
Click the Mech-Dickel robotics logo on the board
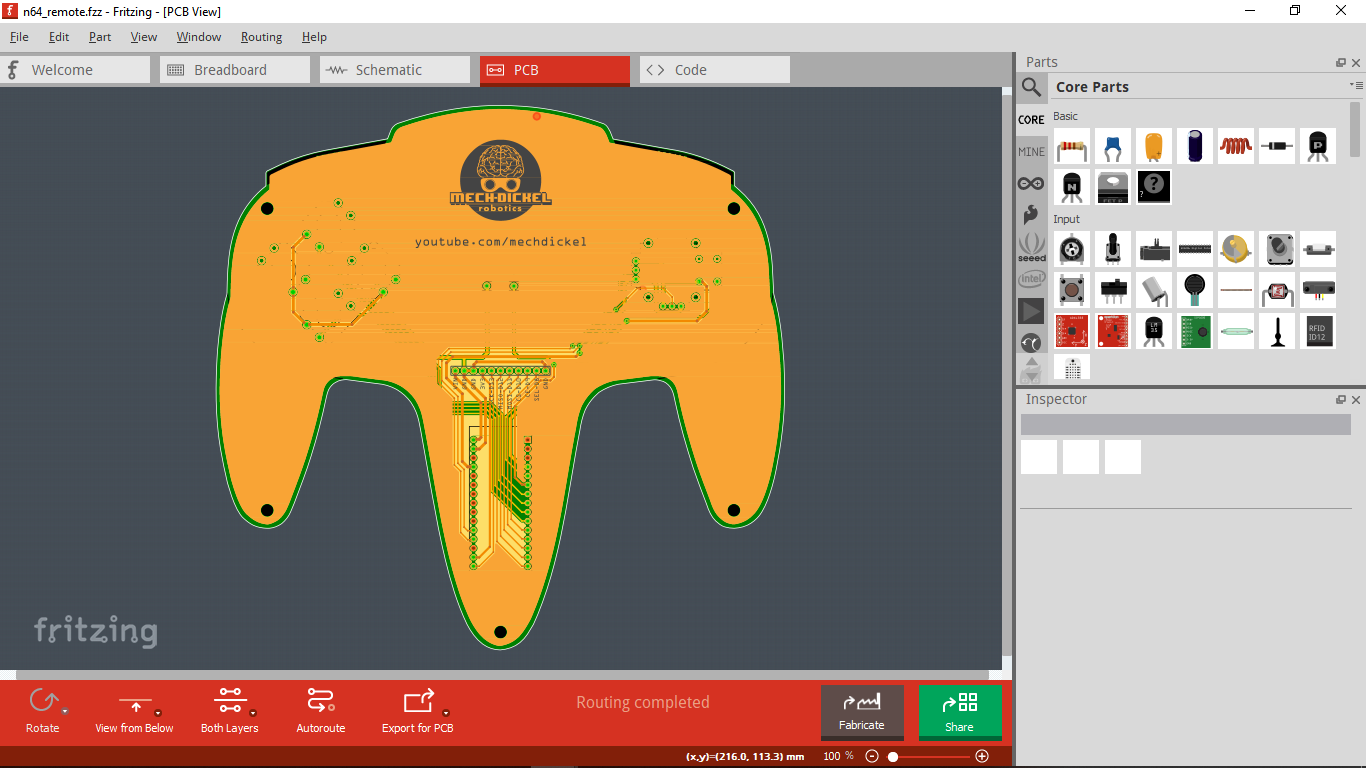click(x=500, y=179)
